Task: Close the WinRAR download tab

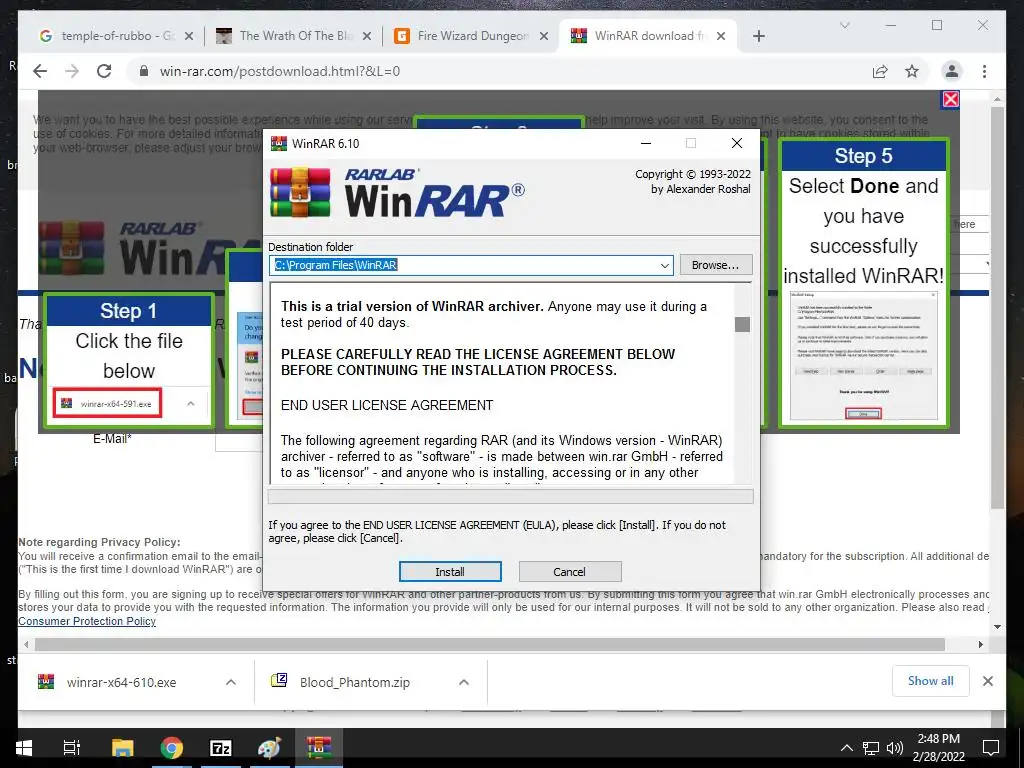Action: pos(721,36)
